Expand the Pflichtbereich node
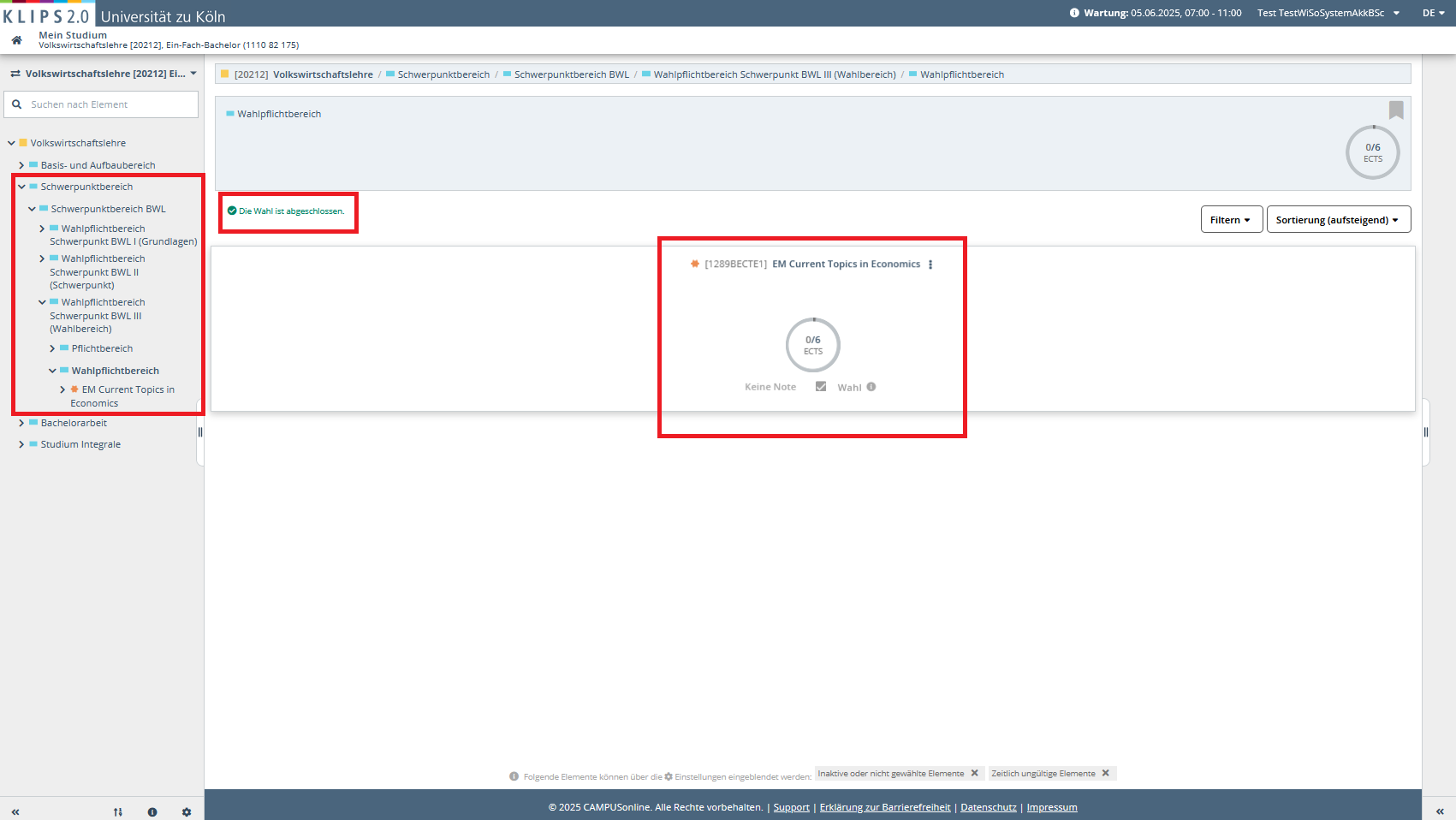Image resolution: width=1456 pixels, height=820 pixels. (x=52, y=348)
